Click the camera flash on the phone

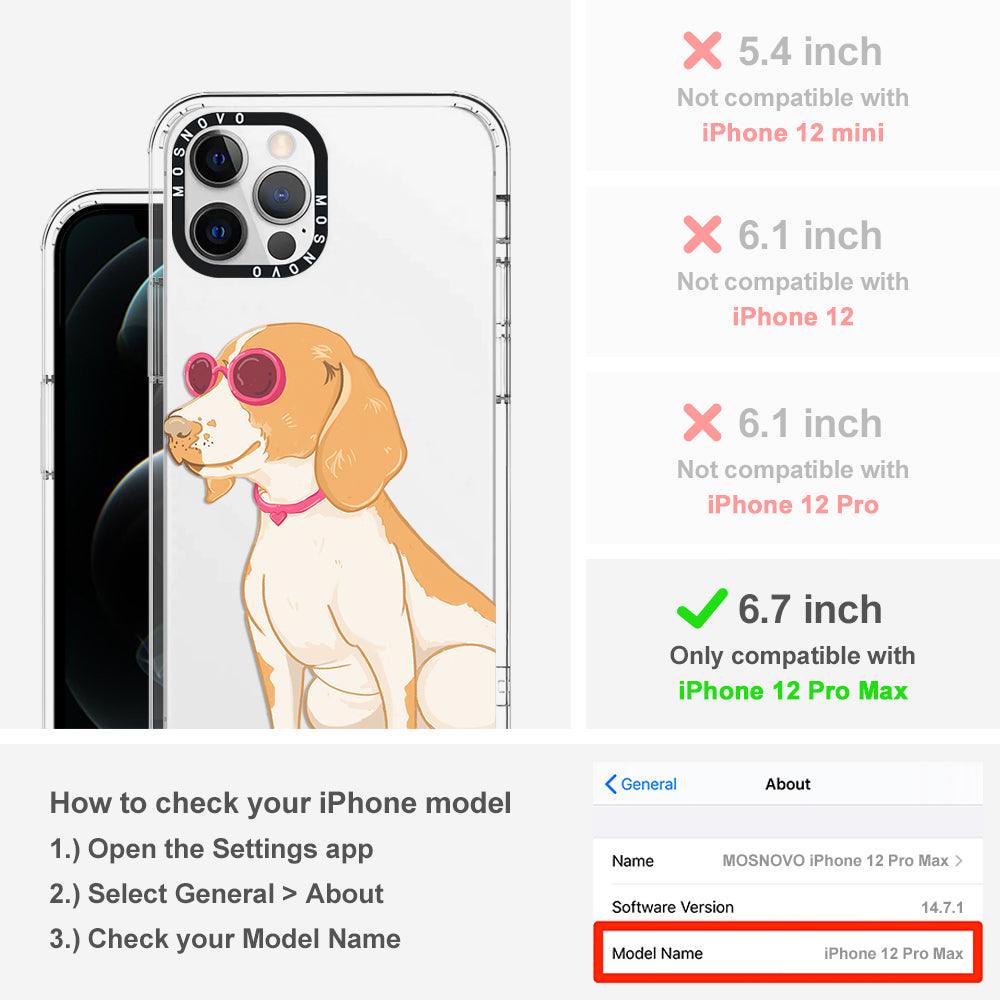281,143
